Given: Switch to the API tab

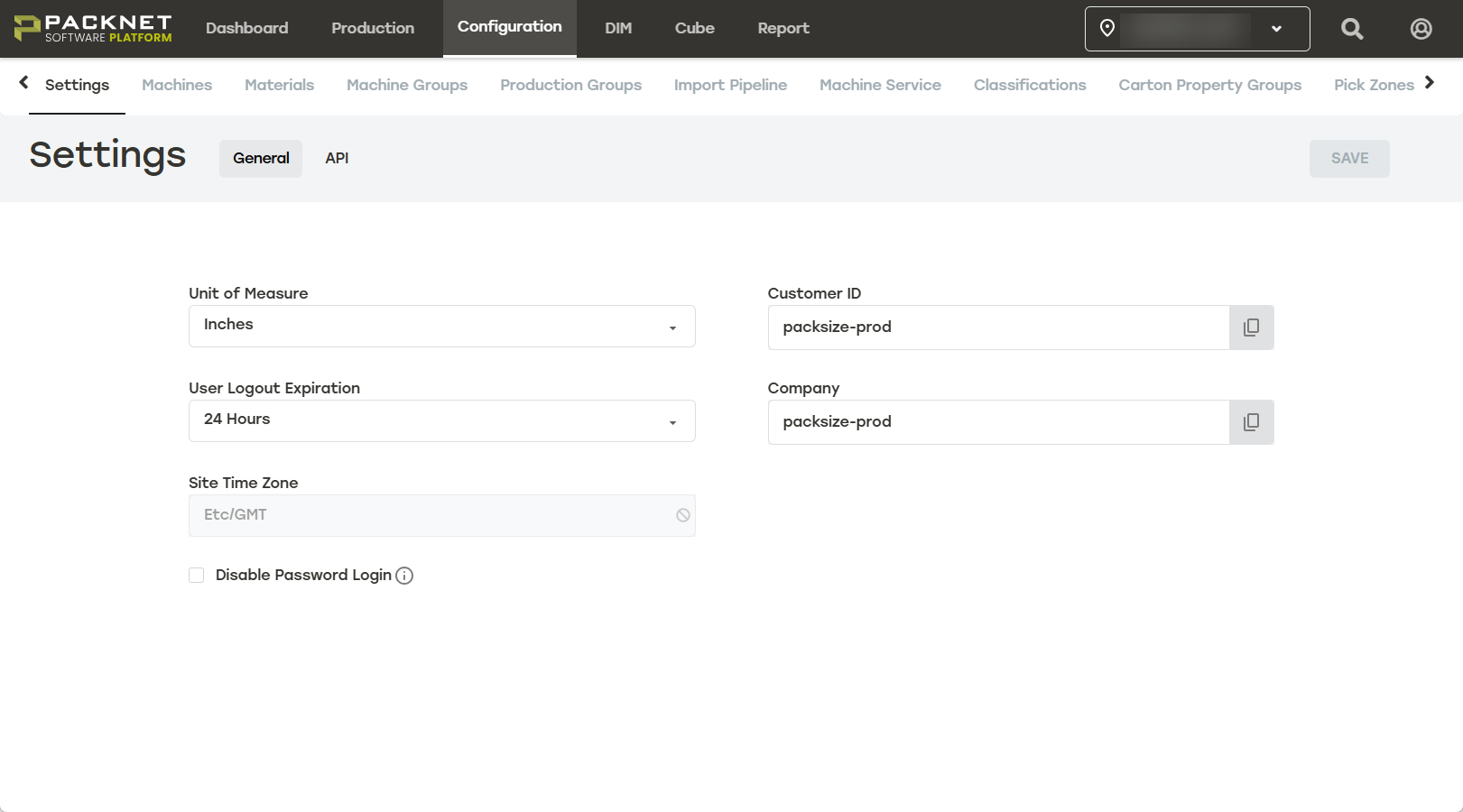Looking at the screenshot, I should [x=336, y=158].
